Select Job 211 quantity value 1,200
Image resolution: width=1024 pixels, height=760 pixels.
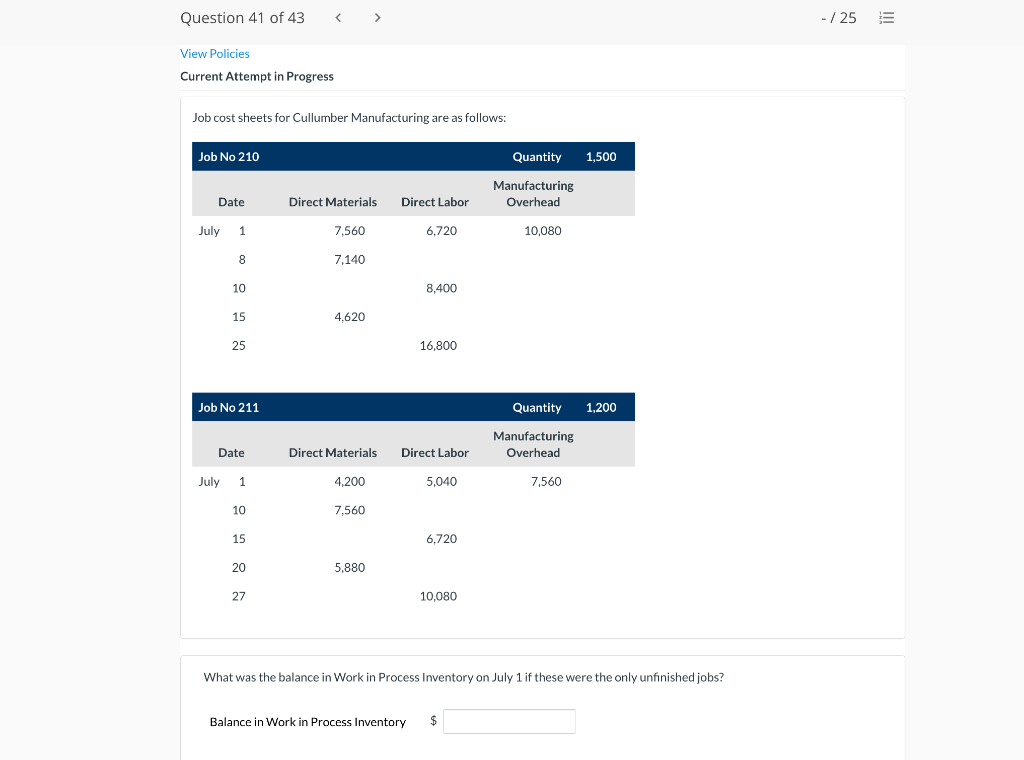point(601,407)
